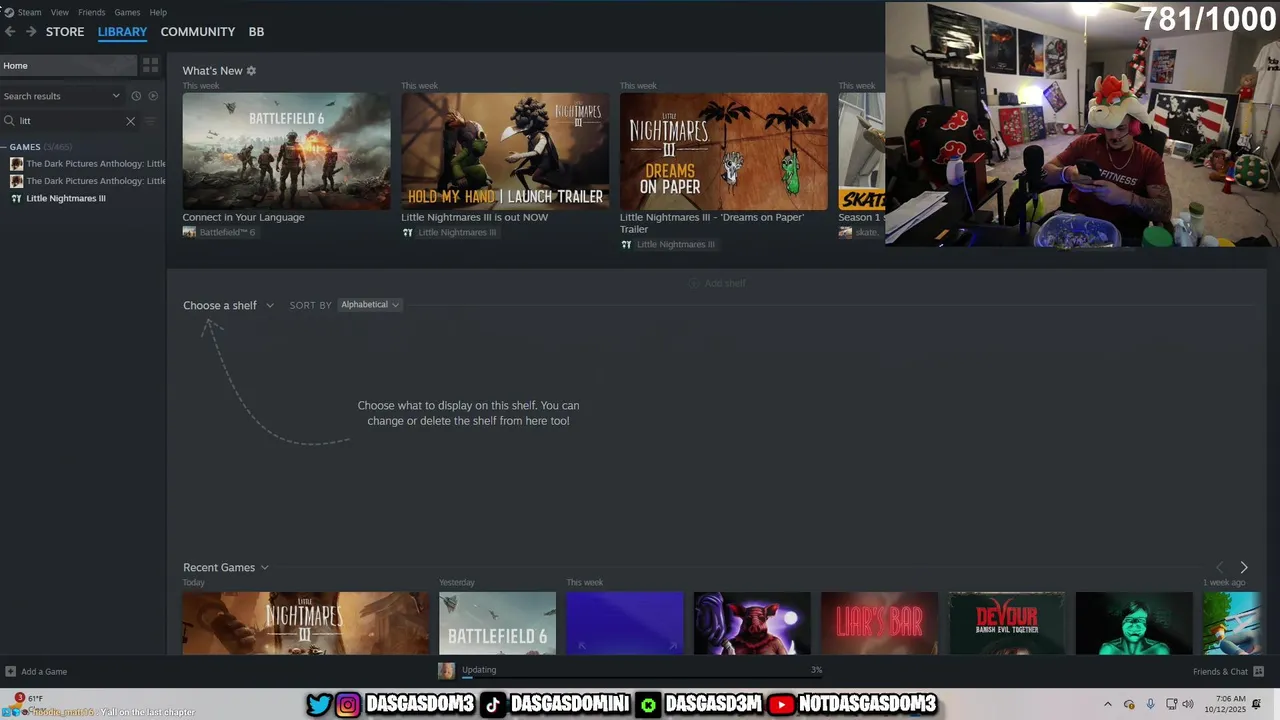
Task: Open Friends & Chat
Action: [x=1228, y=672]
